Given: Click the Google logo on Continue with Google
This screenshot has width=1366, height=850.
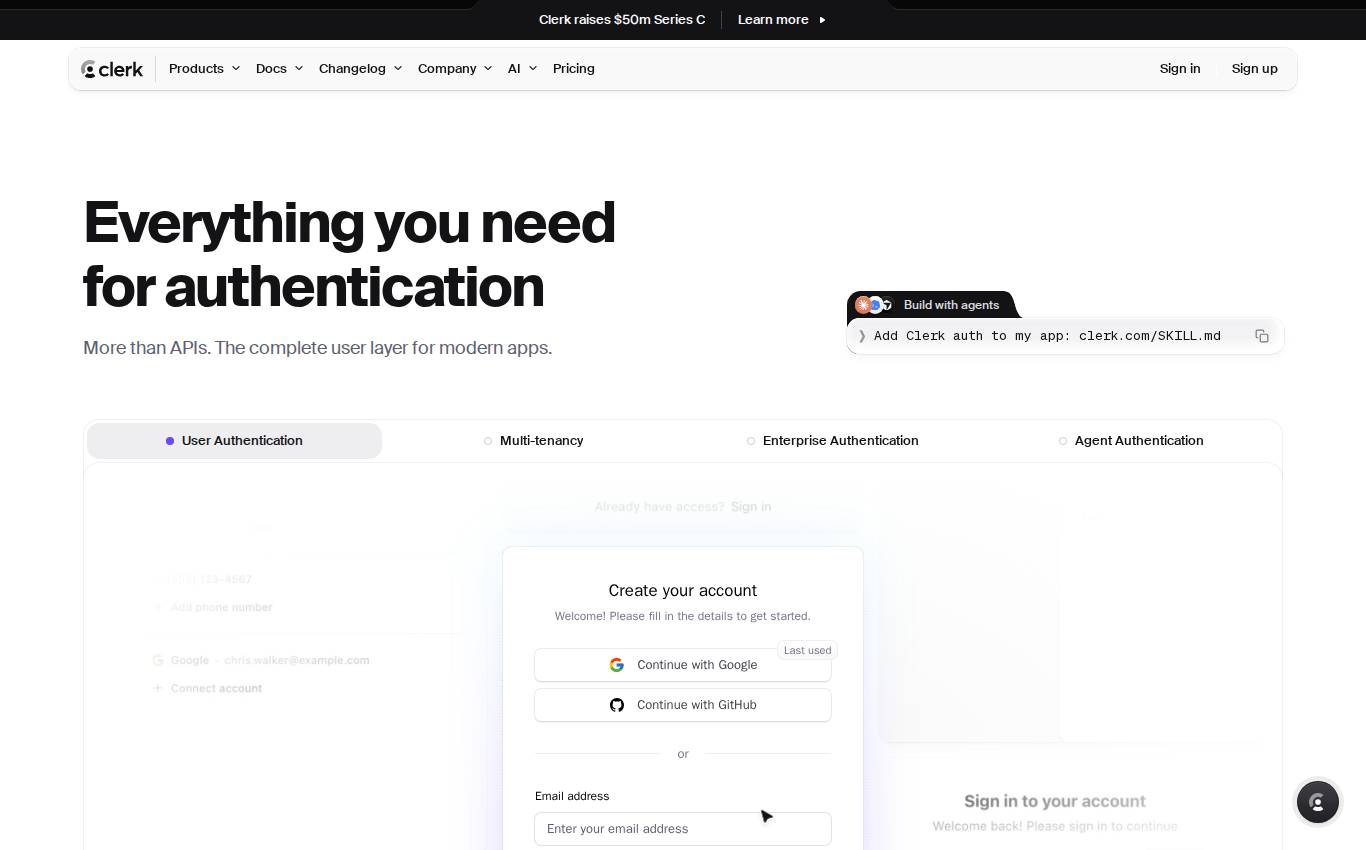Looking at the screenshot, I should (617, 665).
